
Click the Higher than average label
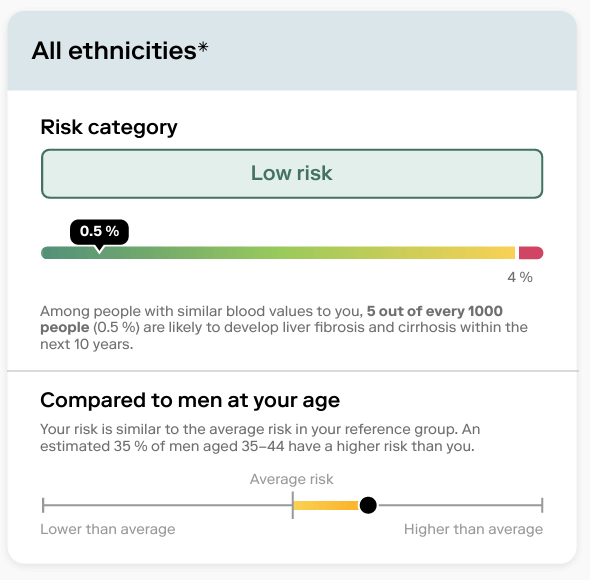473,529
